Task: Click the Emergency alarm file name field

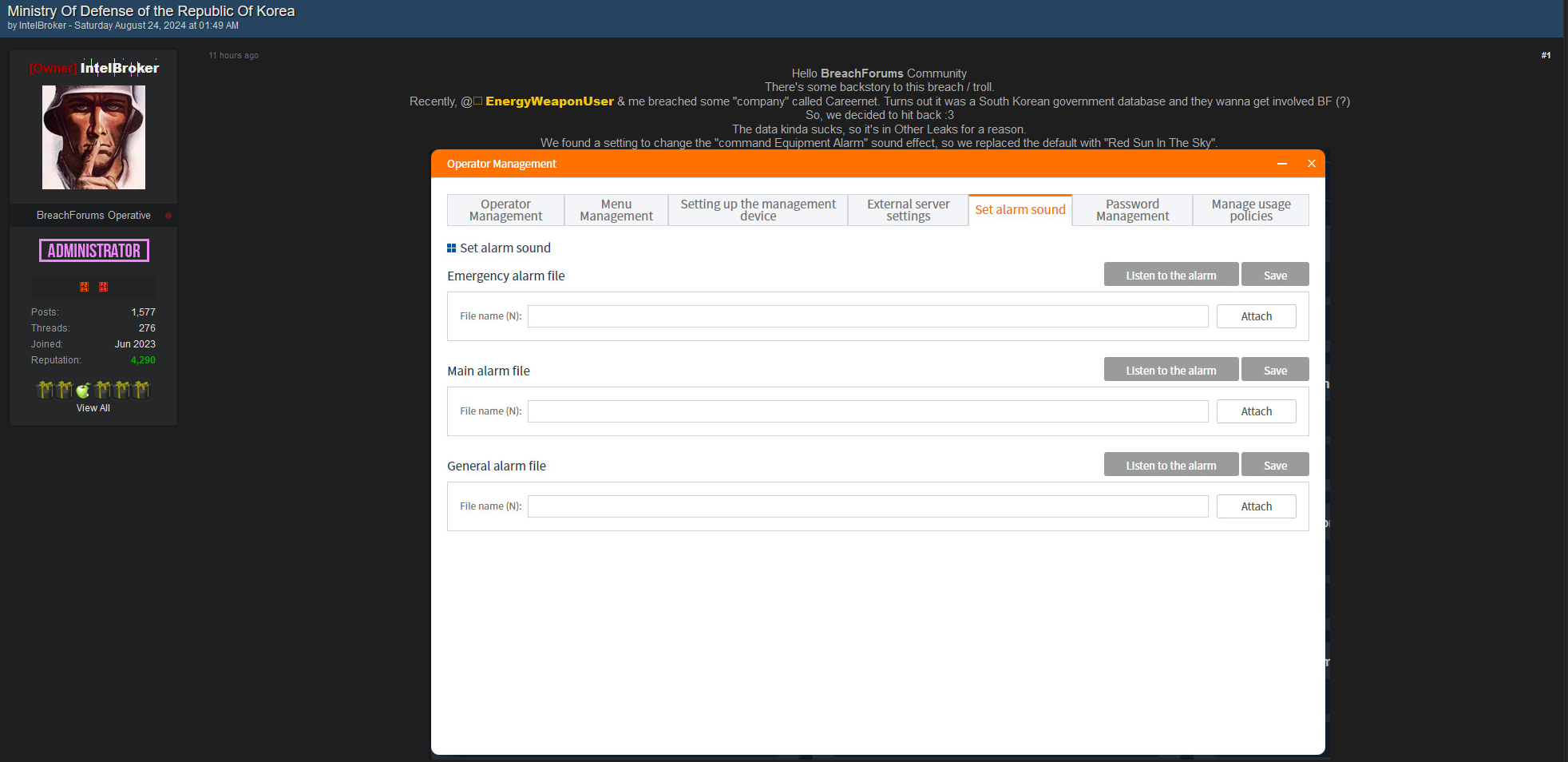Action: [868, 316]
